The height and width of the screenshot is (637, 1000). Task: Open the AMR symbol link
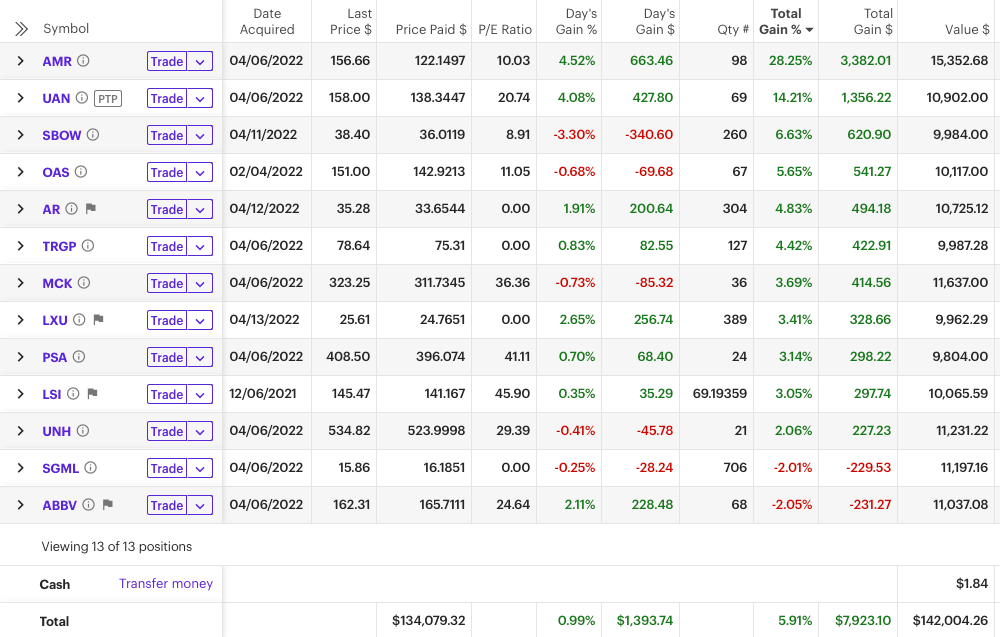57,61
